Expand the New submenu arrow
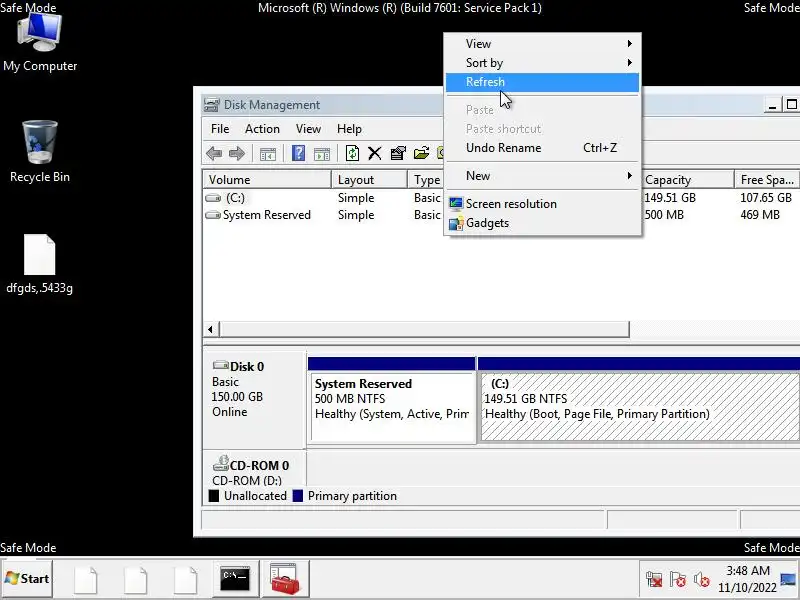Viewport: 800px width, 600px height. coord(630,176)
